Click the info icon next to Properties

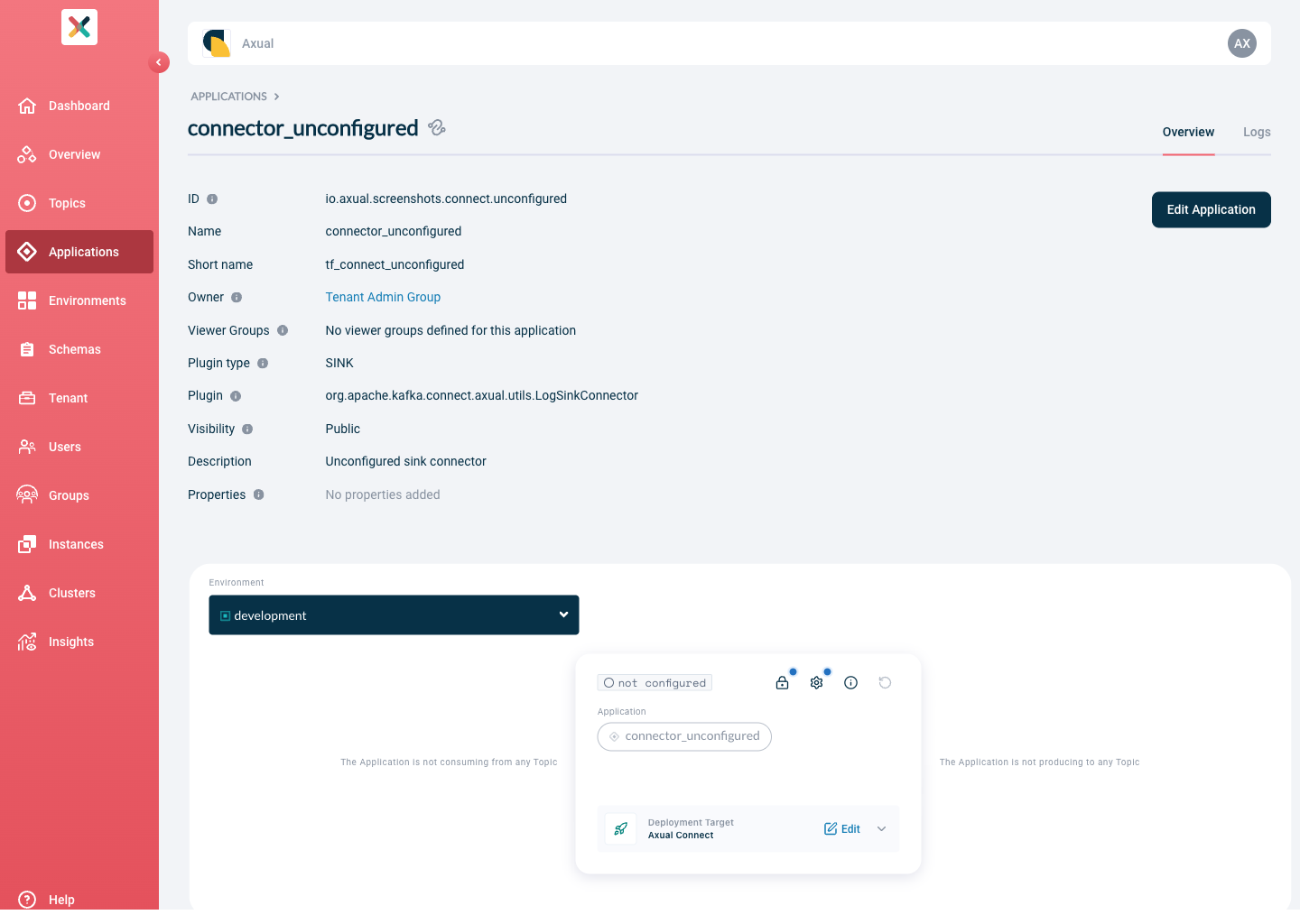click(x=258, y=494)
